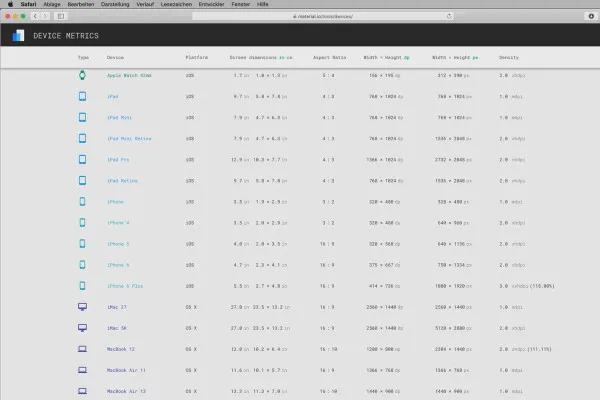Click the laptop icon beside MacBook 12
The width and height of the screenshot is (600, 400).
[x=82, y=349]
